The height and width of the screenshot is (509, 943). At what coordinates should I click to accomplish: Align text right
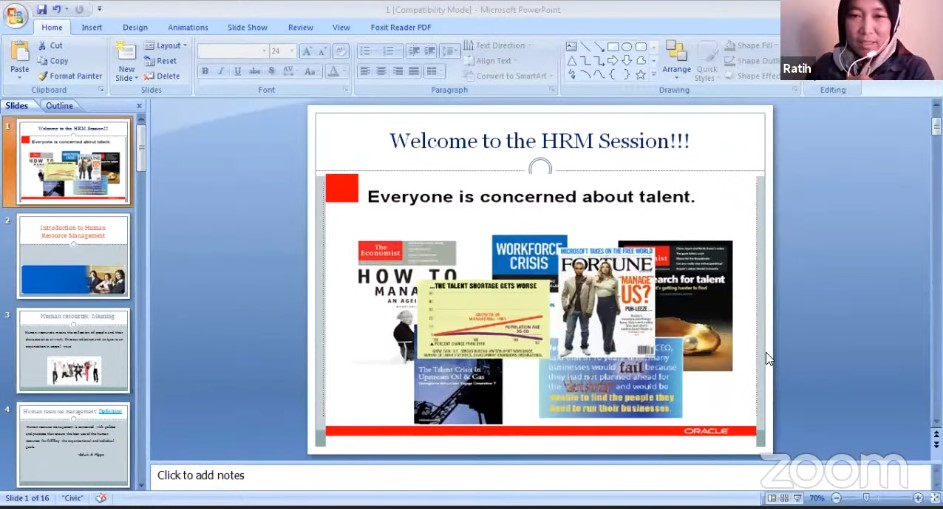(x=398, y=71)
